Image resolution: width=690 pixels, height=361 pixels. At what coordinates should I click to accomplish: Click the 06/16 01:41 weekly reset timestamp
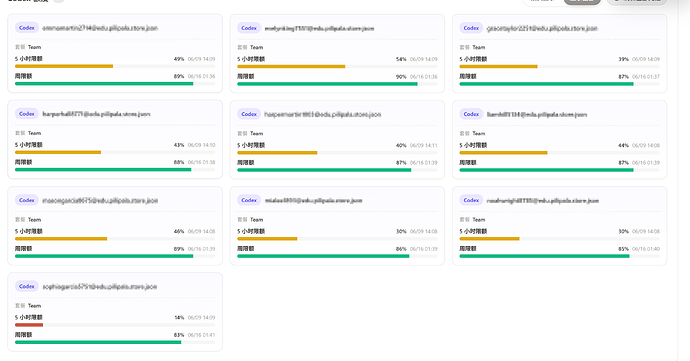point(202,335)
